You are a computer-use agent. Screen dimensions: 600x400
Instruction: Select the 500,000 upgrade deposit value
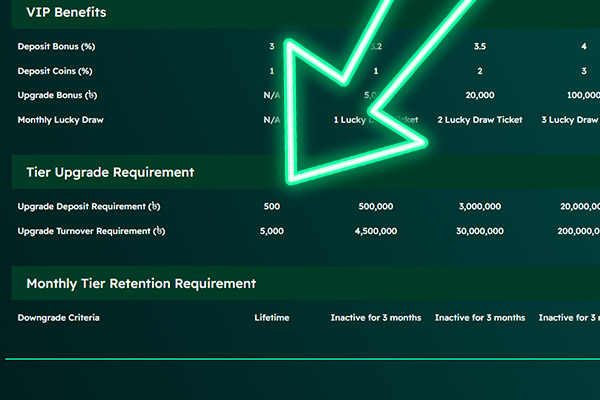click(x=376, y=207)
